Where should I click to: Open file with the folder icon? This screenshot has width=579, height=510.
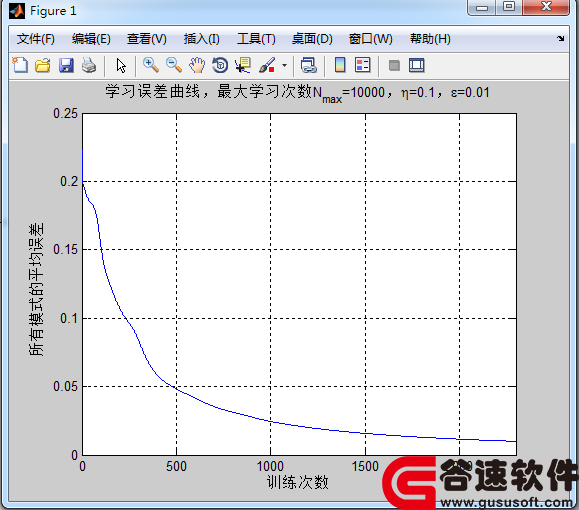(x=43, y=65)
